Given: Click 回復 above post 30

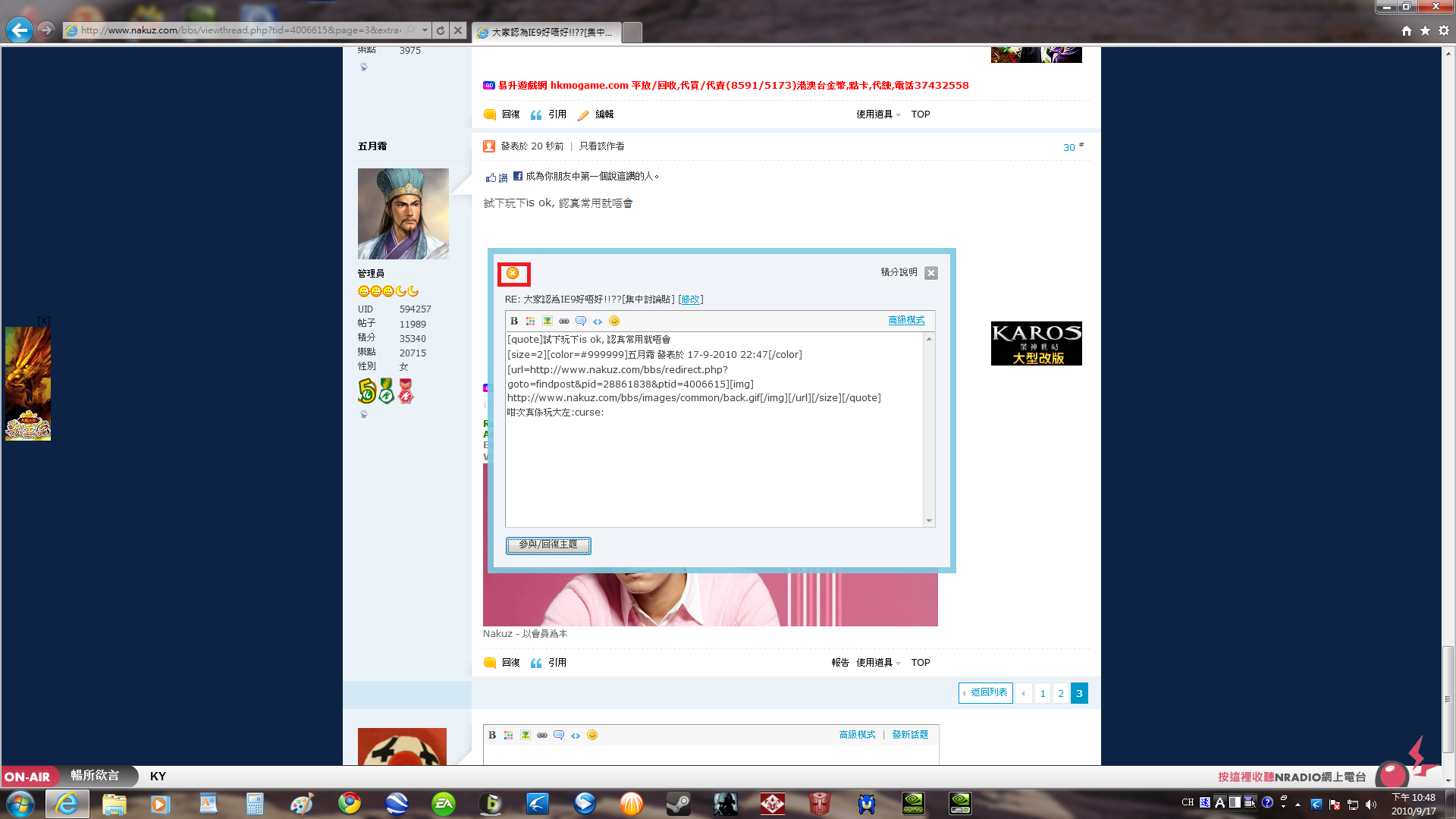Looking at the screenshot, I should (x=502, y=115).
